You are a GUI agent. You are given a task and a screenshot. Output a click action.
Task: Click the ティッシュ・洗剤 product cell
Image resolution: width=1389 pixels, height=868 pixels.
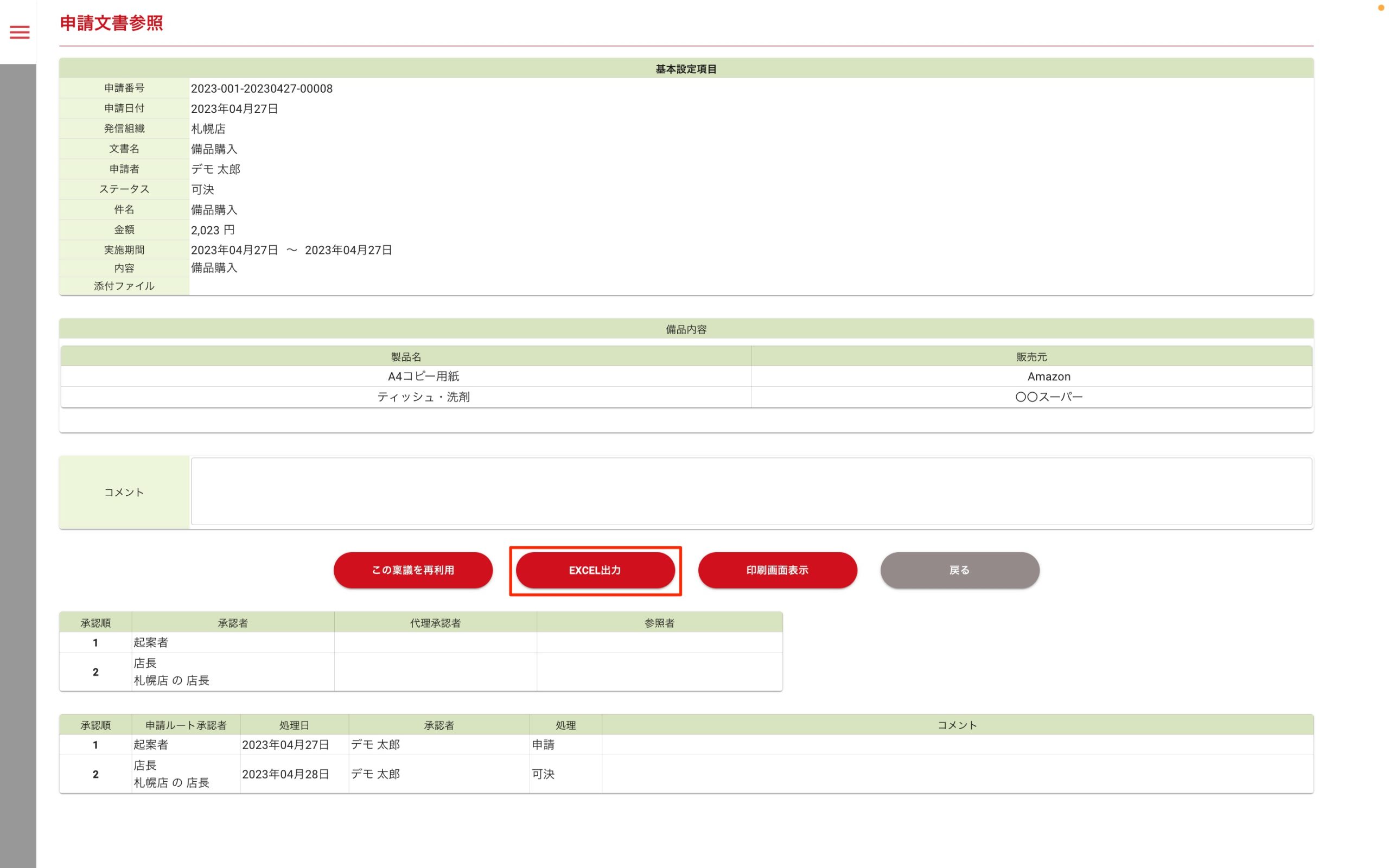click(x=424, y=397)
